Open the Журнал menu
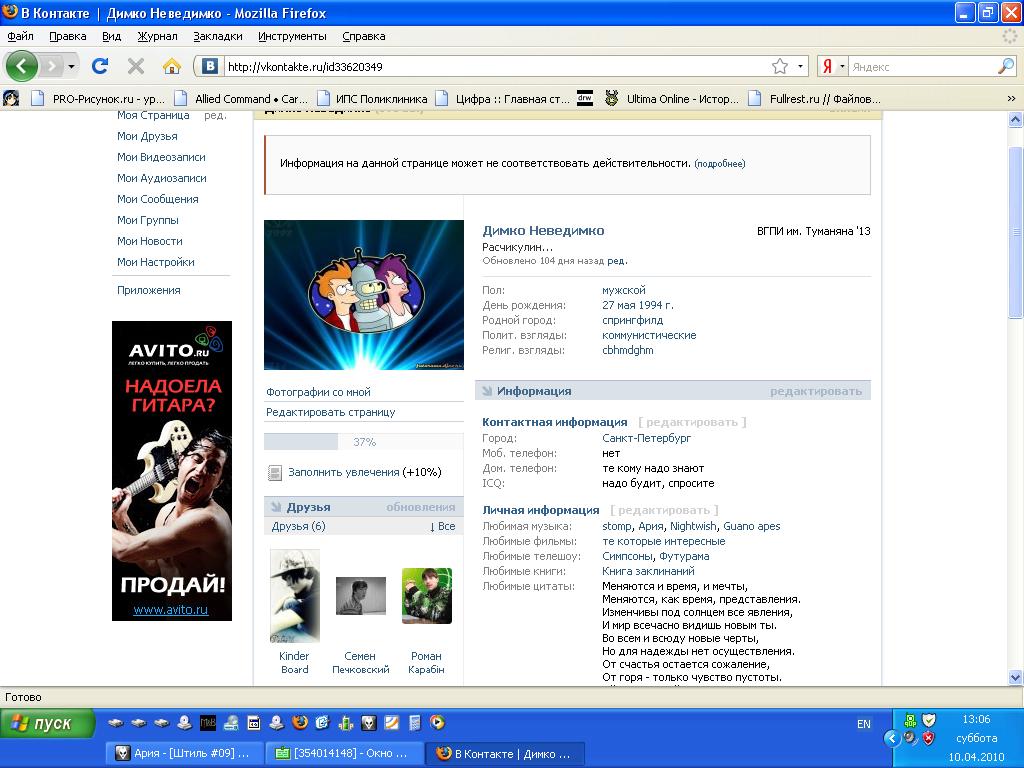This screenshot has width=1024, height=768. 157,36
